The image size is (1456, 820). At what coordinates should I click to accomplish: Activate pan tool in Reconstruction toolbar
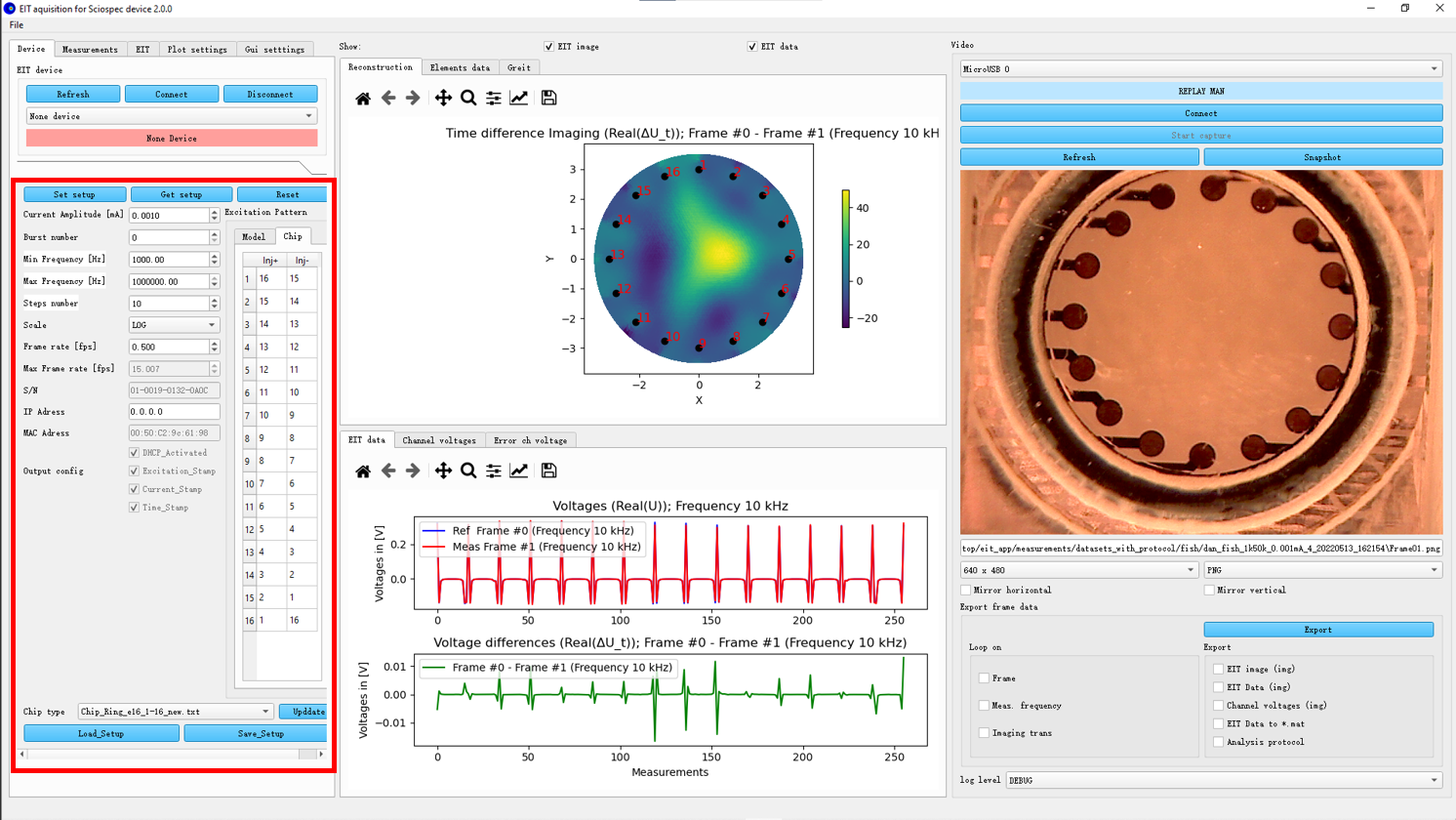click(443, 98)
